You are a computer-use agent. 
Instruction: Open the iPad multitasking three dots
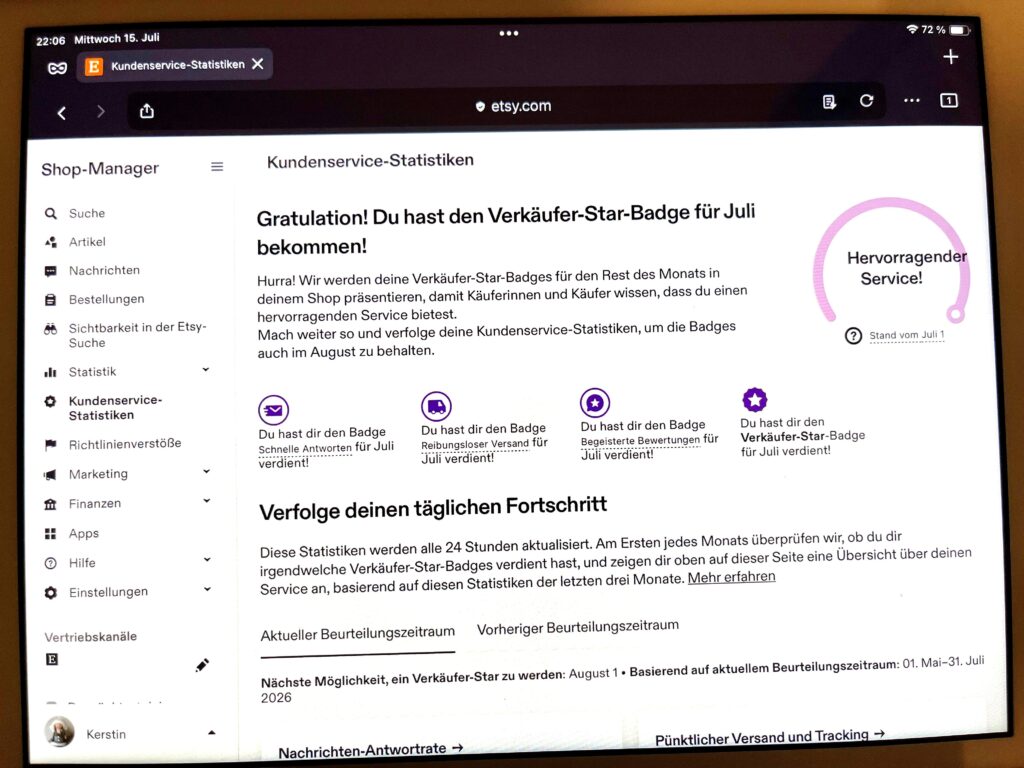tap(509, 33)
